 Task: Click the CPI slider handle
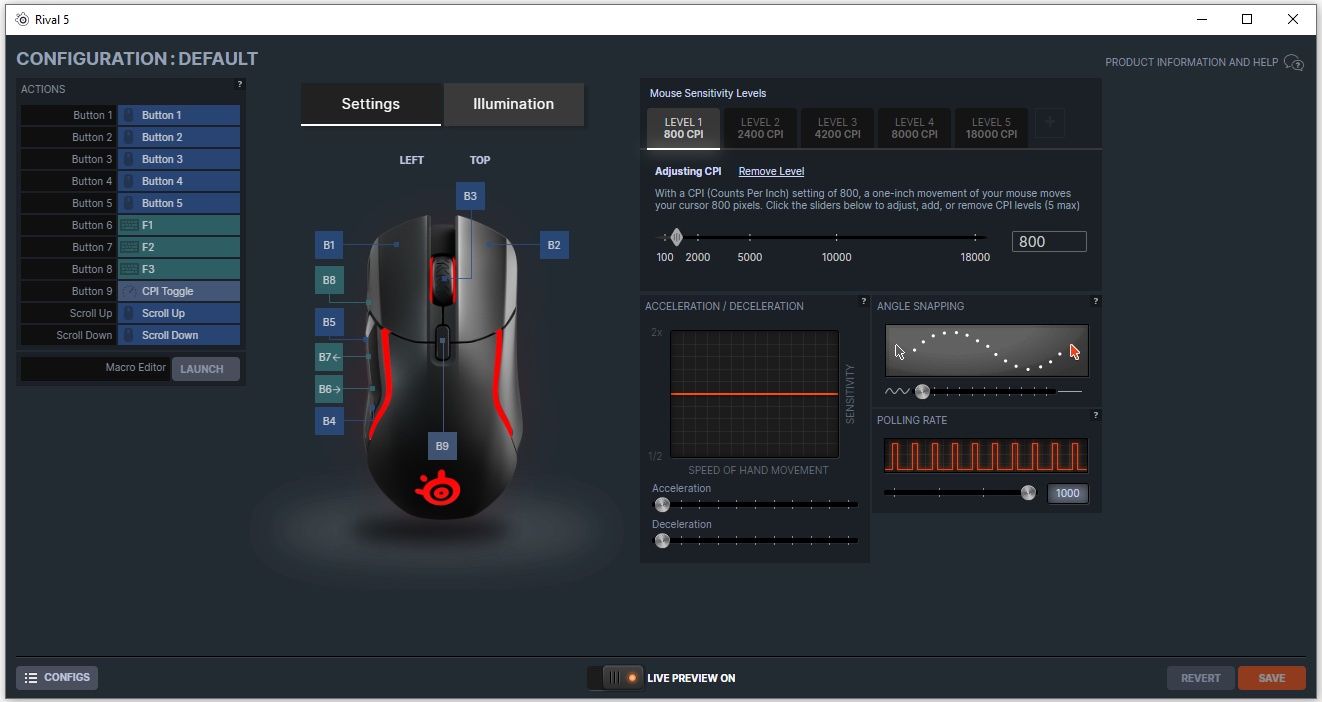coord(676,237)
